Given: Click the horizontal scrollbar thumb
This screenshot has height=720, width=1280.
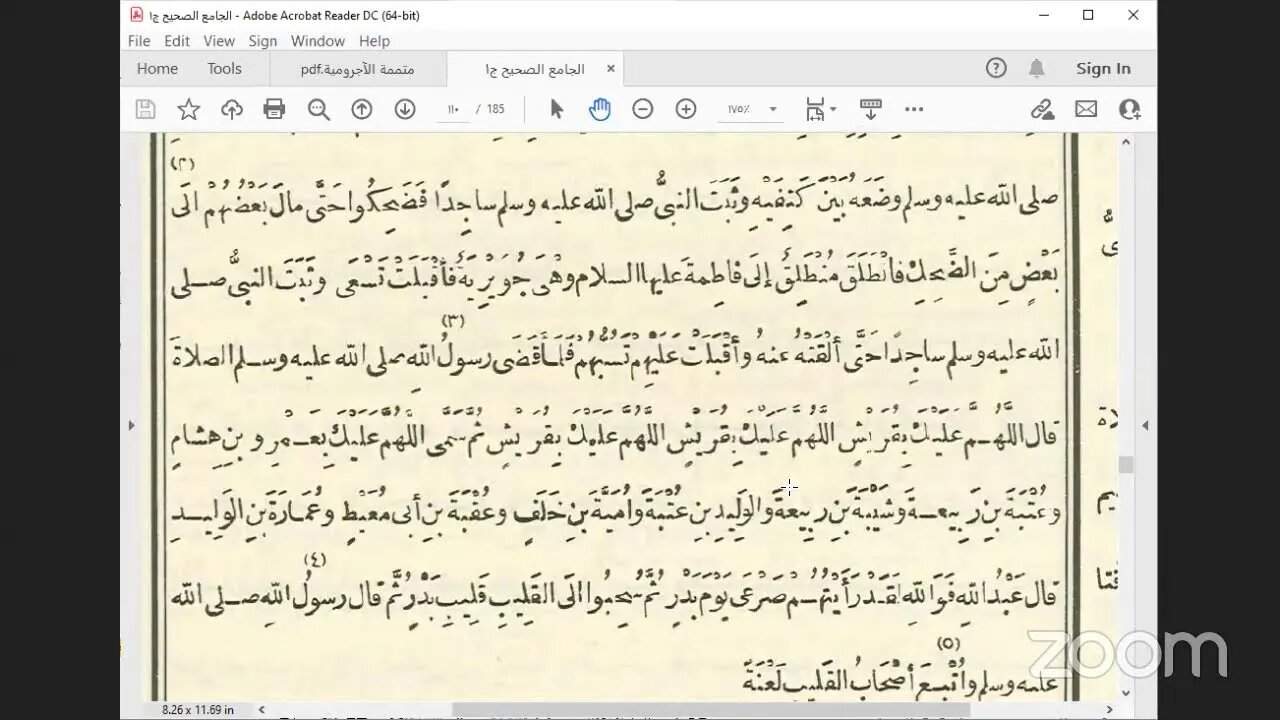Looking at the screenshot, I should point(711,710).
